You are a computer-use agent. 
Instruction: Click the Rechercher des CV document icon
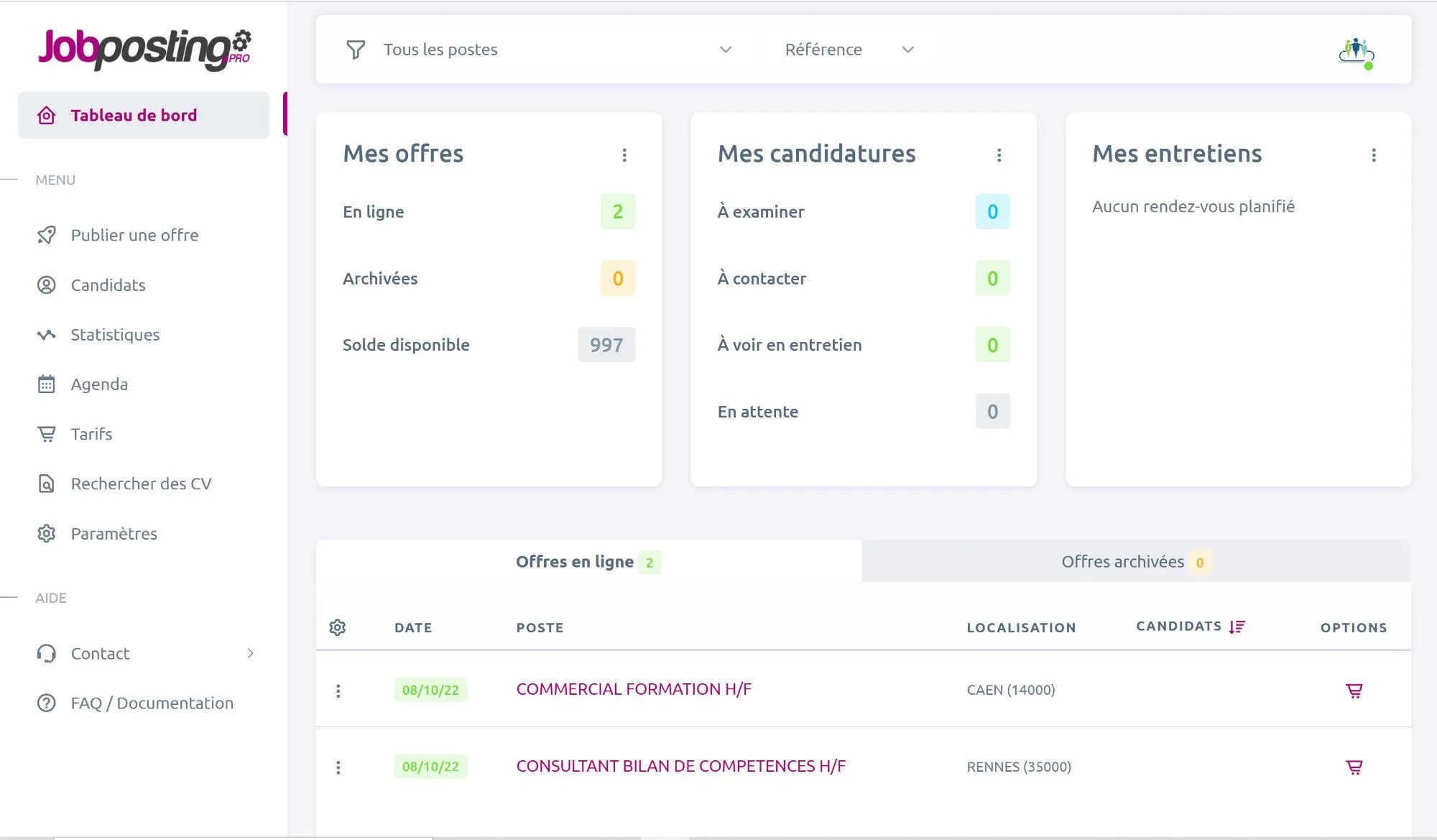(x=46, y=484)
